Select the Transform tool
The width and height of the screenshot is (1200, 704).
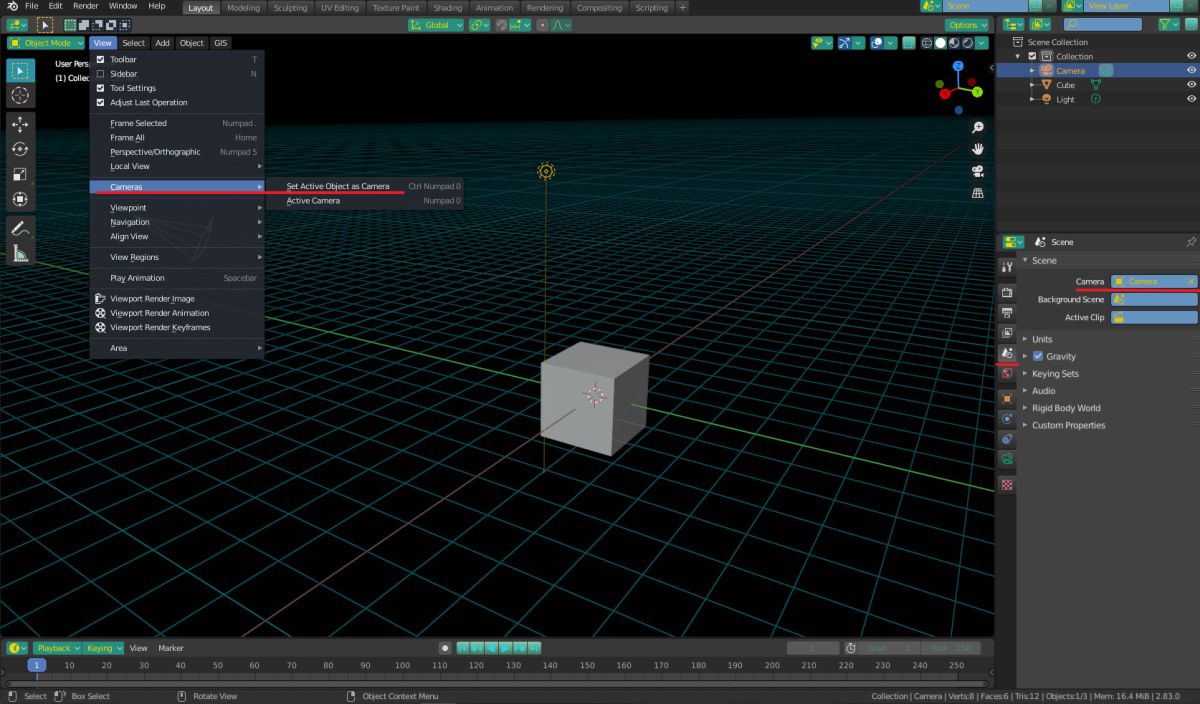coord(20,199)
